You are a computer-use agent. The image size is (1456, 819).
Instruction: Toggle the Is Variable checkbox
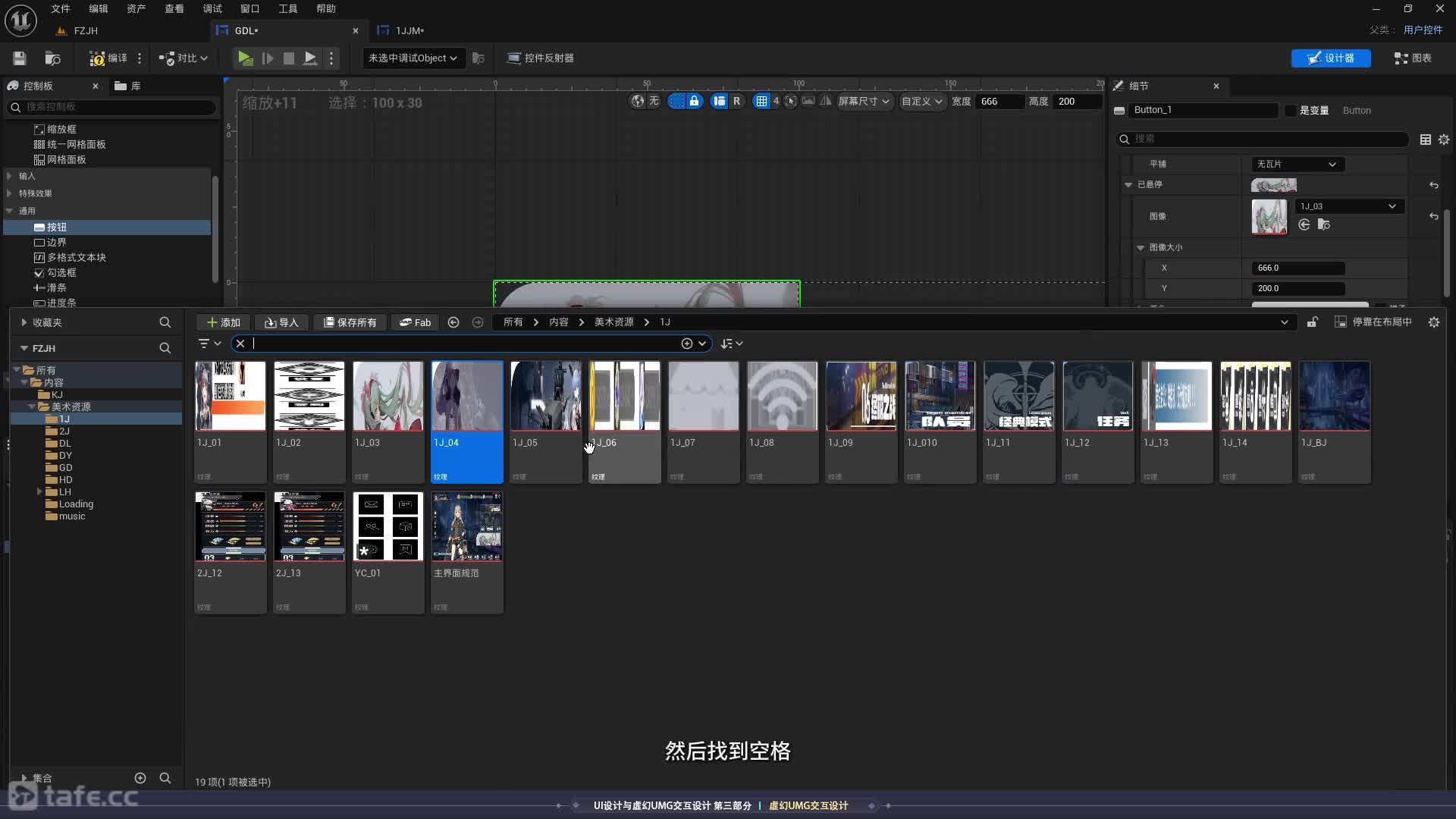coord(1290,111)
